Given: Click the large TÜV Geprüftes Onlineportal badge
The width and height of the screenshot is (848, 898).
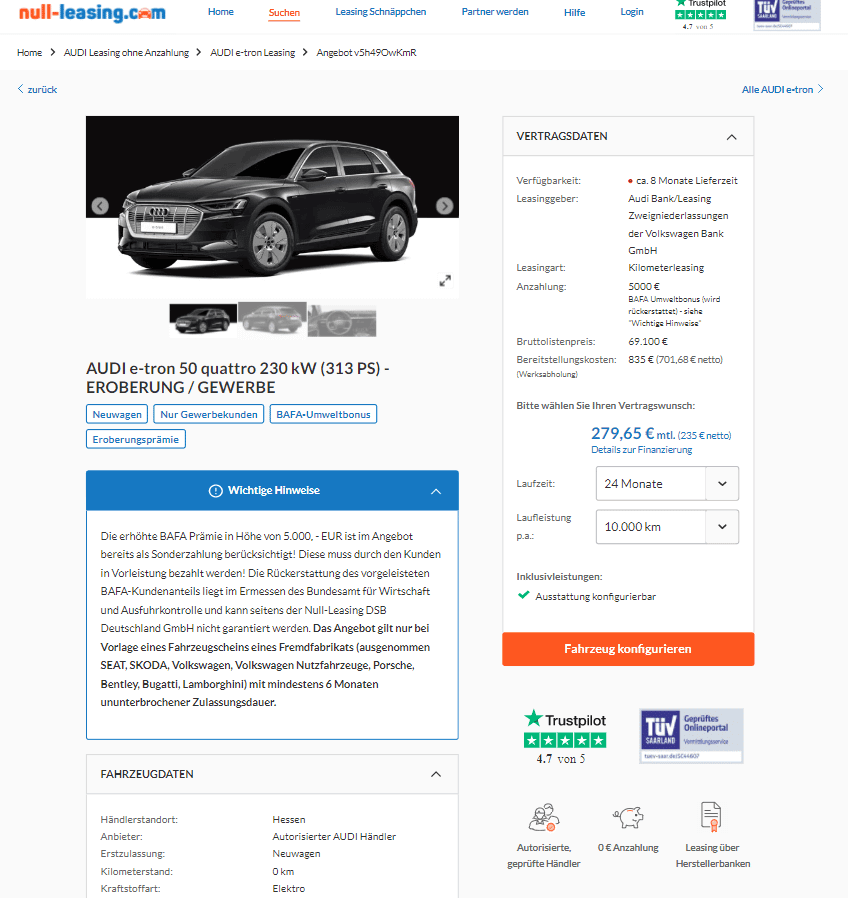Looking at the screenshot, I should click(691, 735).
